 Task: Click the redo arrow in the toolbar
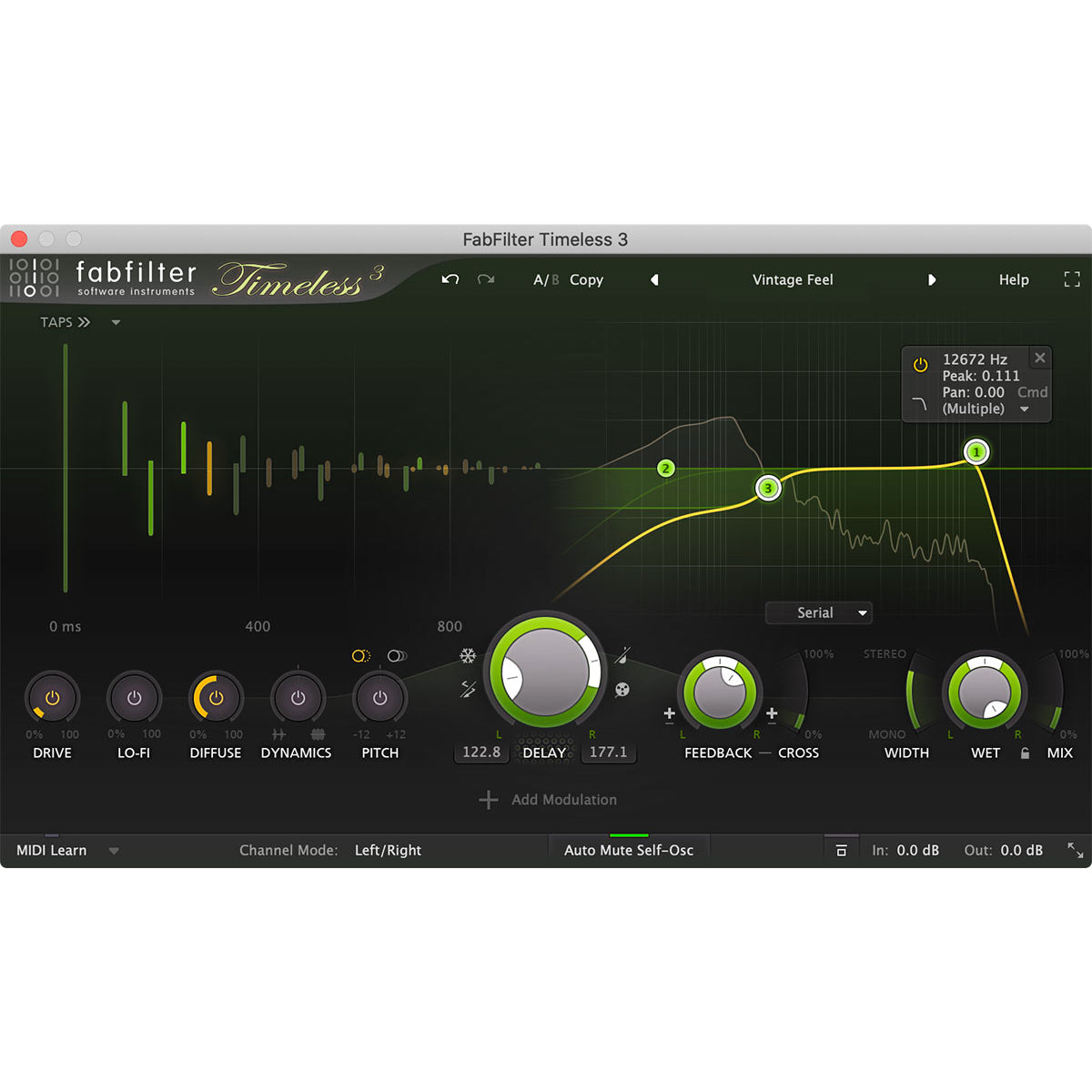point(486,279)
